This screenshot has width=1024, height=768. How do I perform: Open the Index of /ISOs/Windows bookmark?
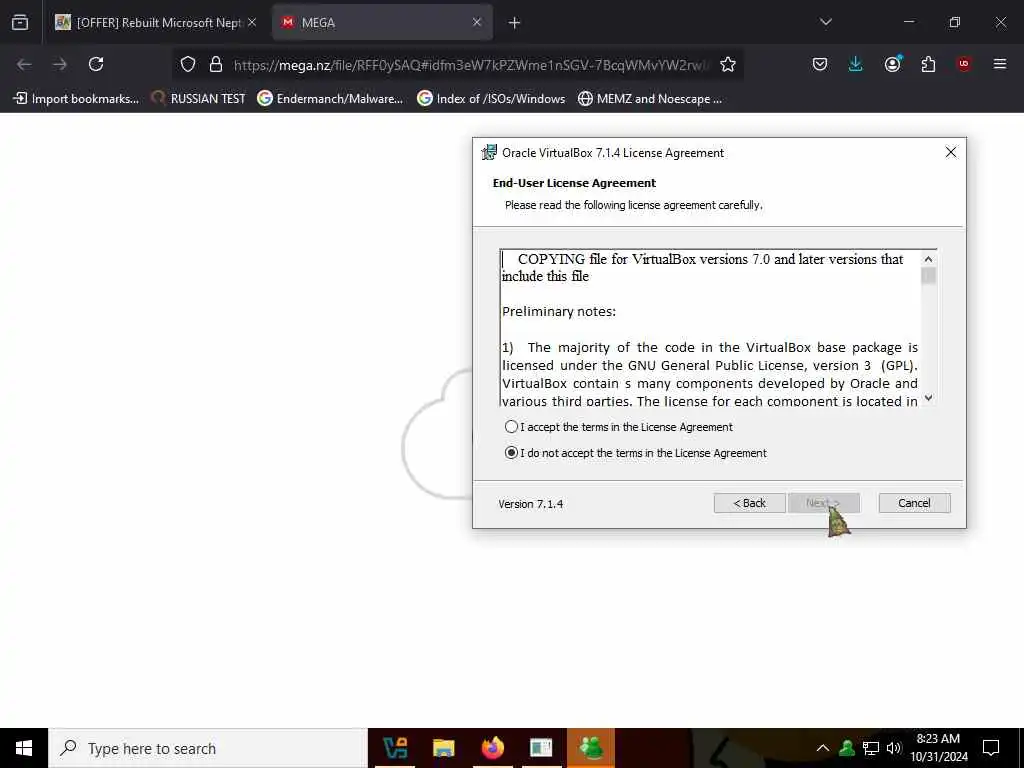coord(491,99)
